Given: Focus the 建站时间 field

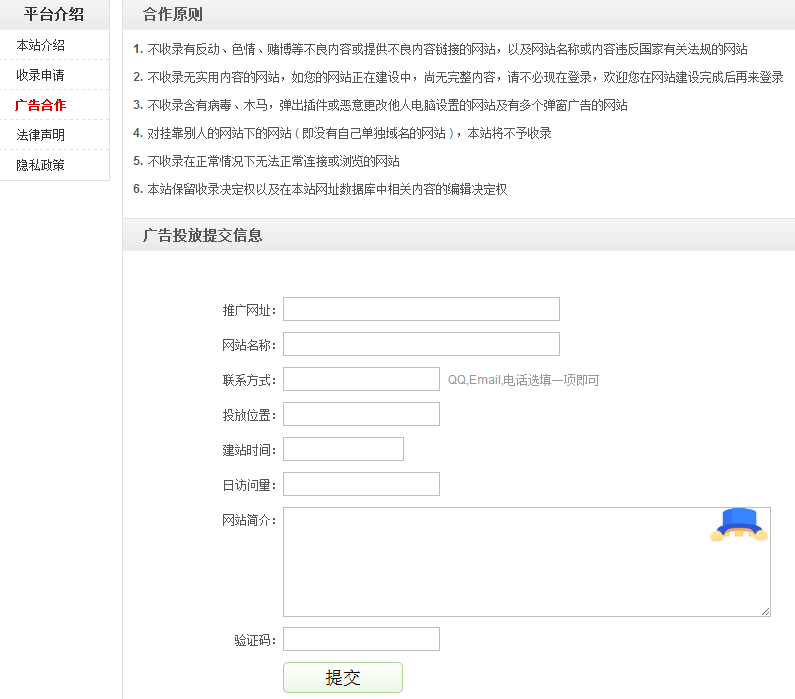Looking at the screenshot, I should click(343, 449).
